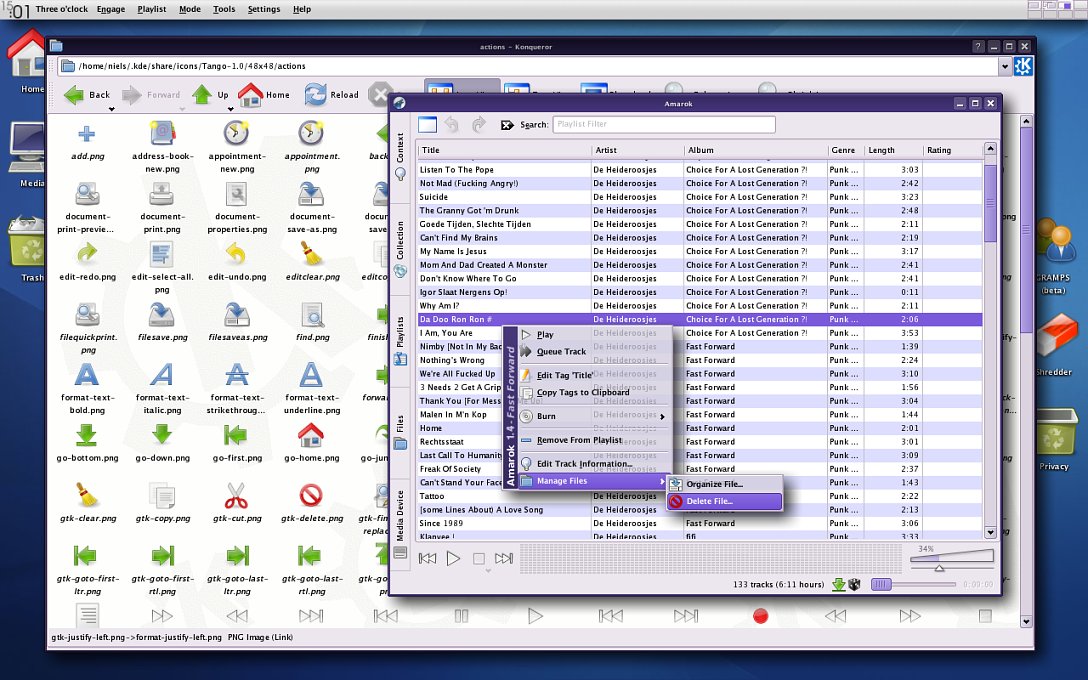This screenshot has width=1088, height=680.
Task: Select the go-home.png file icon
Action: 311,436
